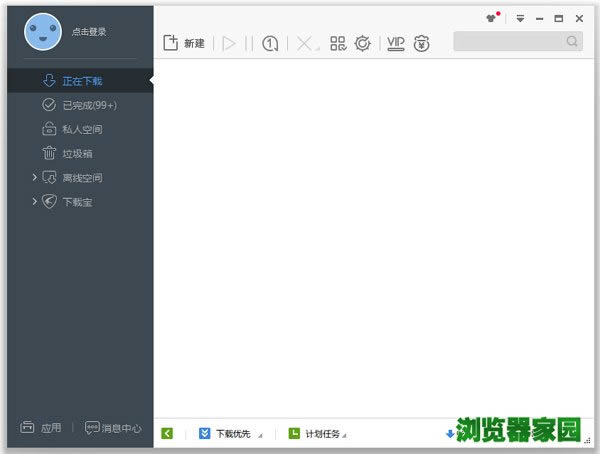Click the downloading arrow icon
The height and width of the screenshot is (454, 600).
pos(49,81)
